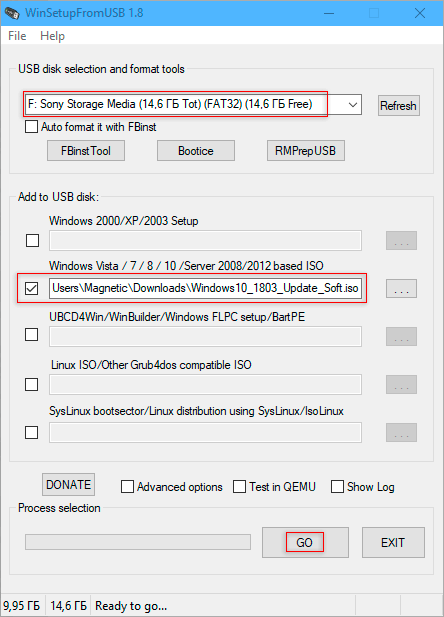Select the F: Sony Storage Media combo box
Image resolution: width=444 pixels, height=617 pixels.
pyautogui.click(x=192, y=105)
